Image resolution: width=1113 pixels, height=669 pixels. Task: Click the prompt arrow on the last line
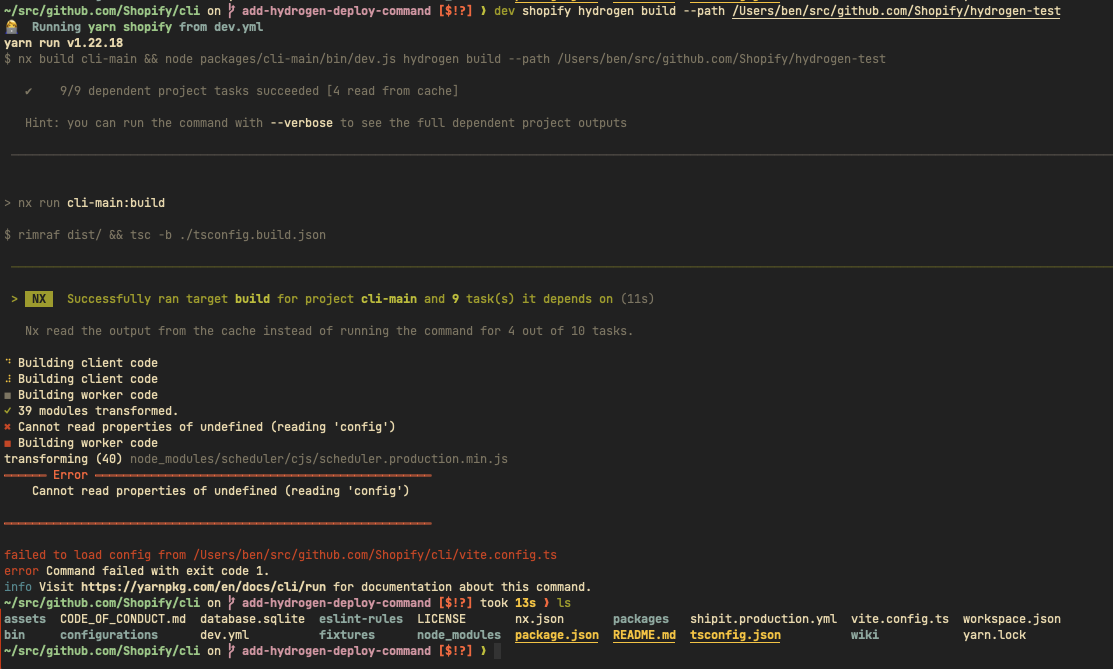(x=485, y=650)
